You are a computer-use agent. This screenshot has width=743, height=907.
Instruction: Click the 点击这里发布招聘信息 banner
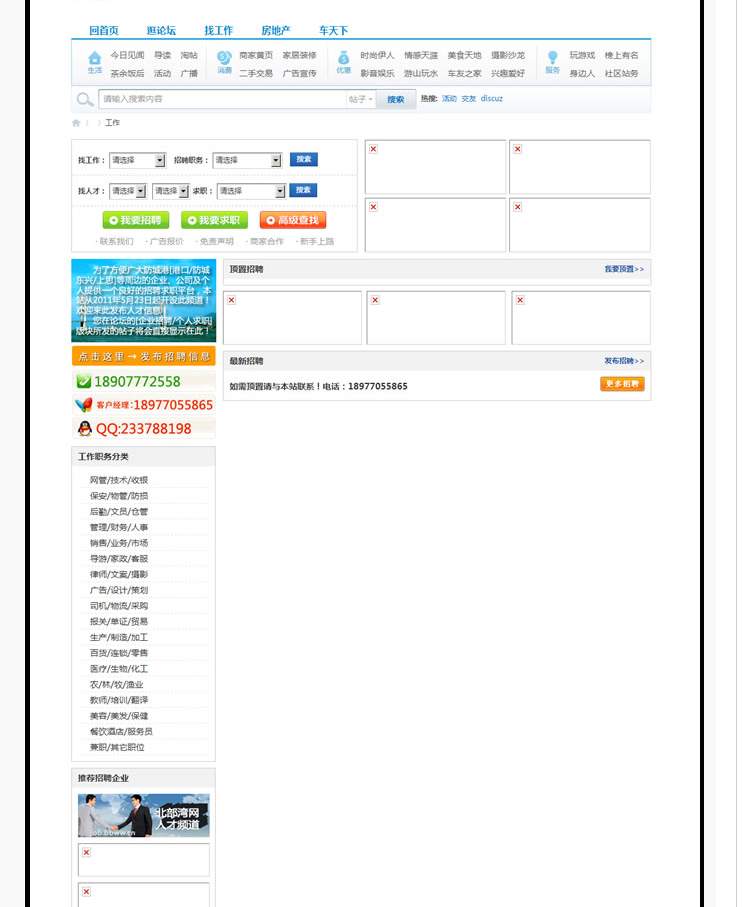pyautogui.click(x=144, y=356)
